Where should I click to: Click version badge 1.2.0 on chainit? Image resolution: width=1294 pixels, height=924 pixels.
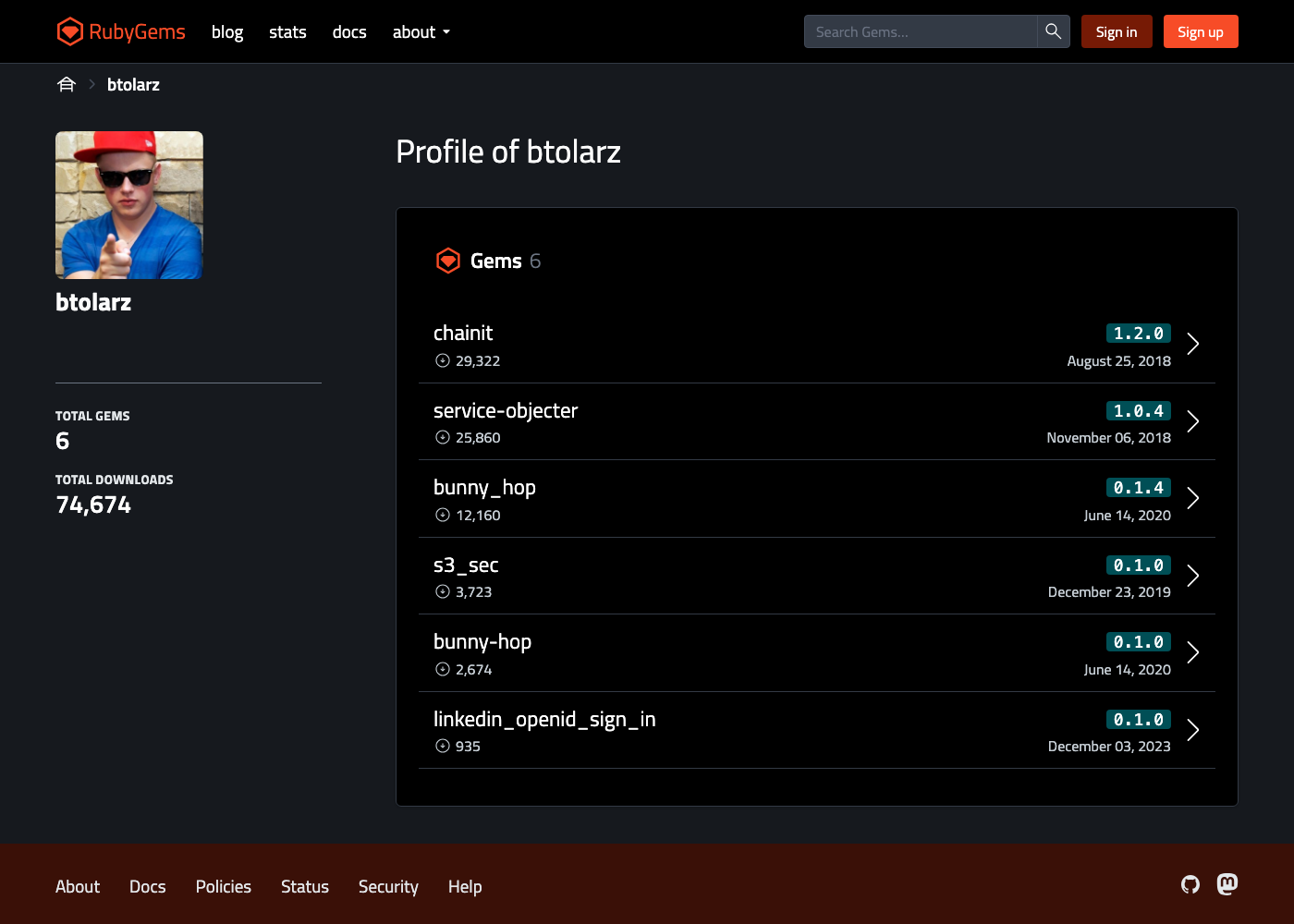pyautogui.click(x=1139, y=333)
